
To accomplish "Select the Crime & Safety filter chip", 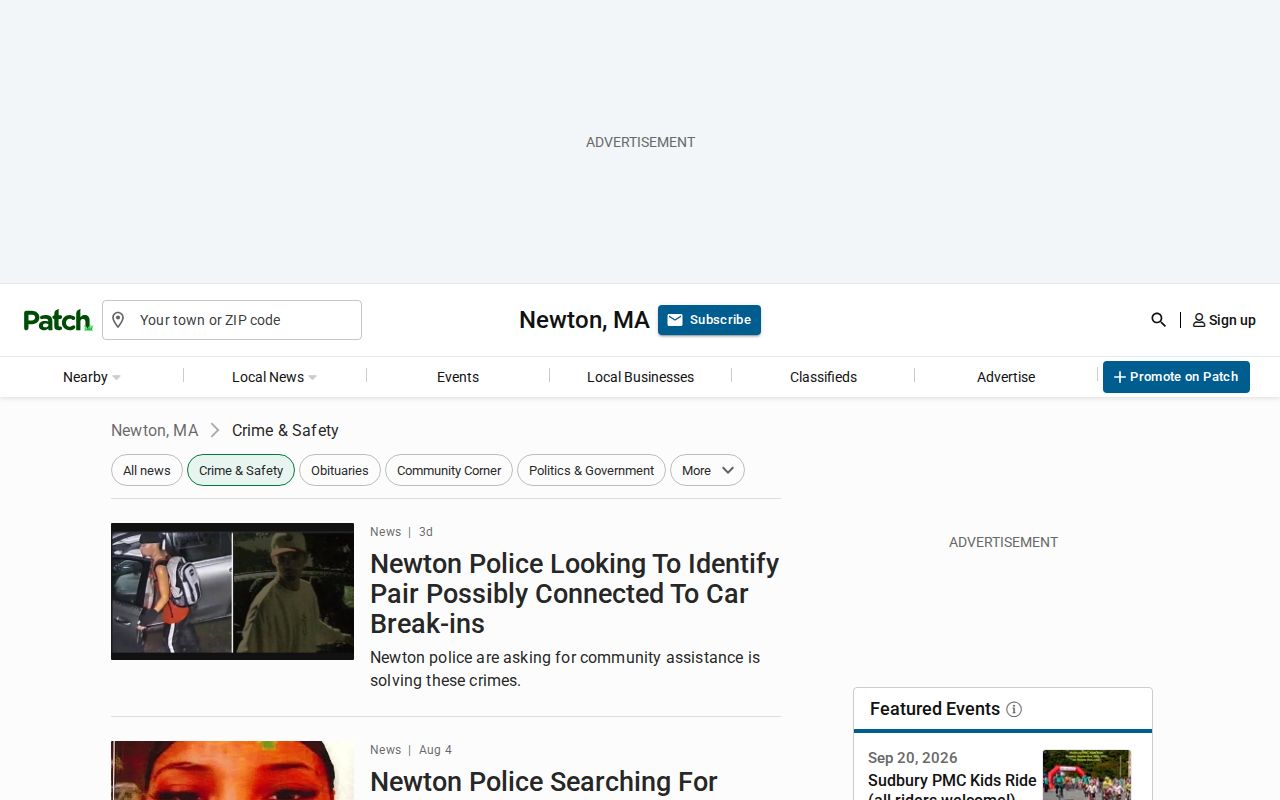I will 241,471.
